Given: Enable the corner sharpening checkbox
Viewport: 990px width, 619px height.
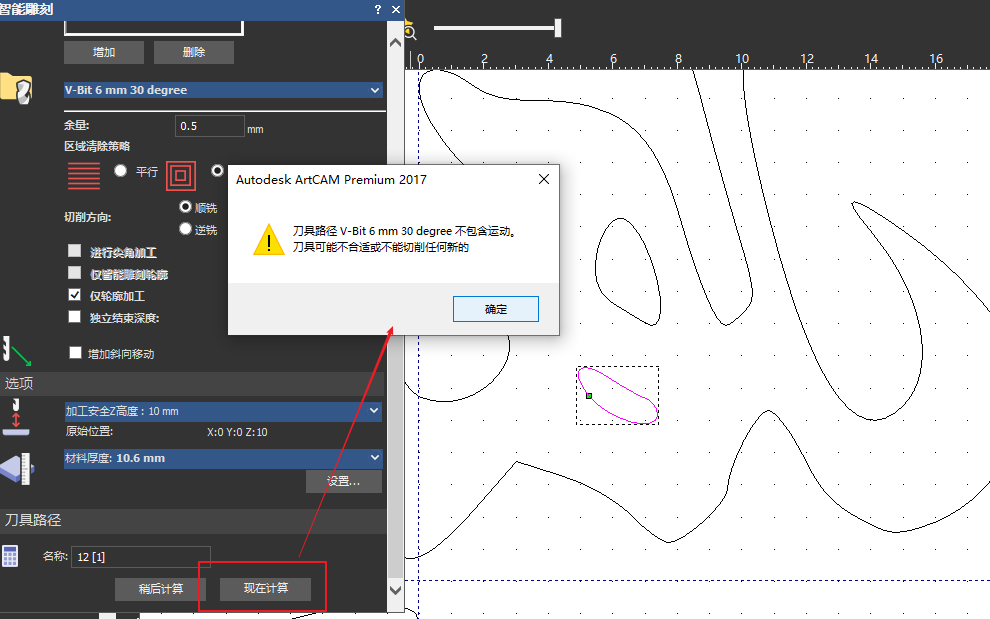Looking at the screenshot, I should coord(75,251).
